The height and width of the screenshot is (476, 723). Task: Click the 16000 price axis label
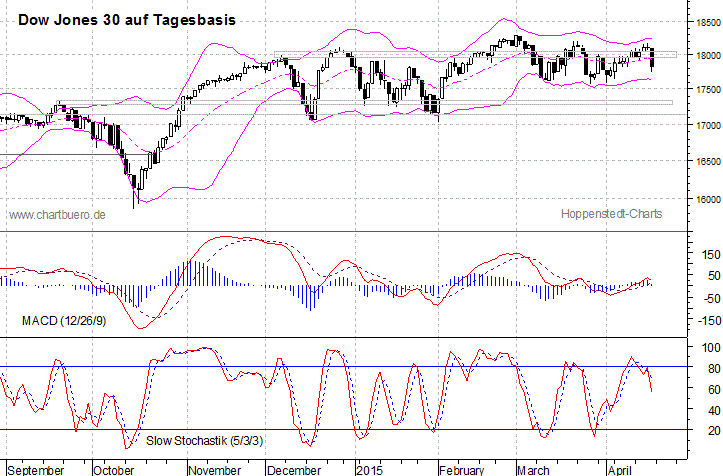709,200
